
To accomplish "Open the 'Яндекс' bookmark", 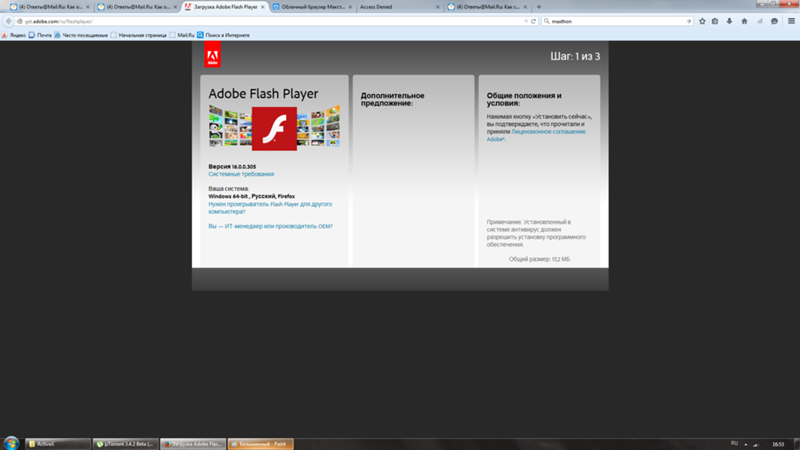I will (x=14, y=35).
